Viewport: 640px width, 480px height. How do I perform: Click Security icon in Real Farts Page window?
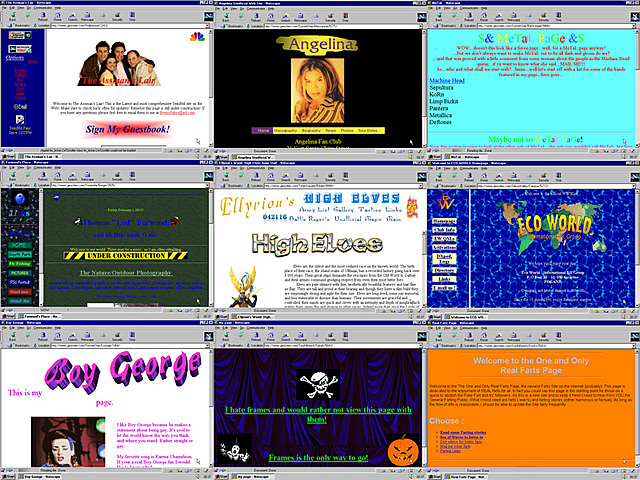tap(544, 336)
